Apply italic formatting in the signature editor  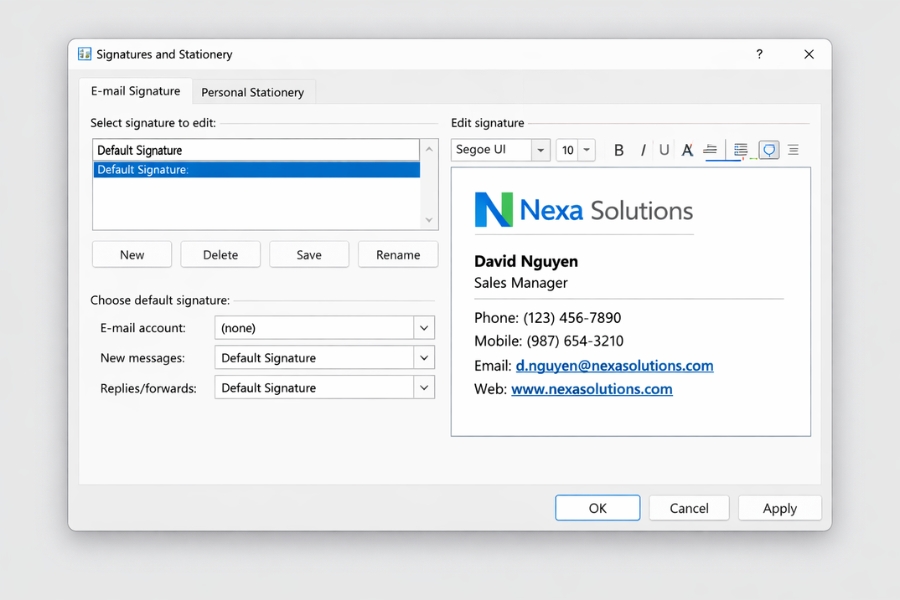point(642,150)
